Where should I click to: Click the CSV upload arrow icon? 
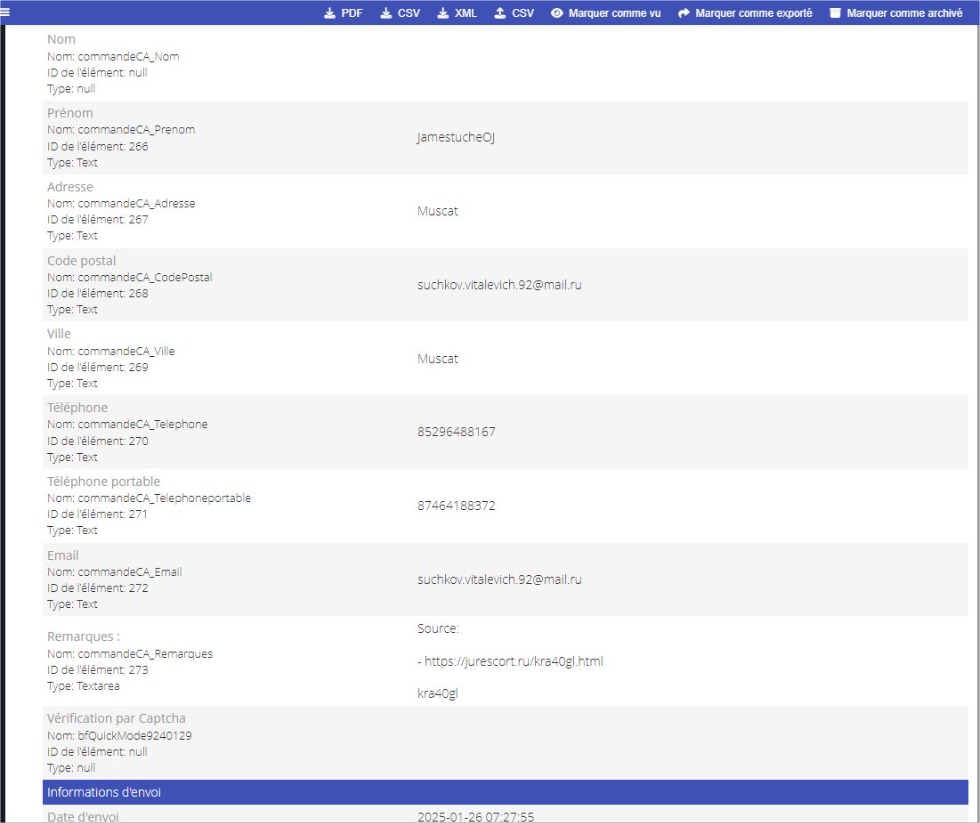pyautogui.click(x=500, y=13)
